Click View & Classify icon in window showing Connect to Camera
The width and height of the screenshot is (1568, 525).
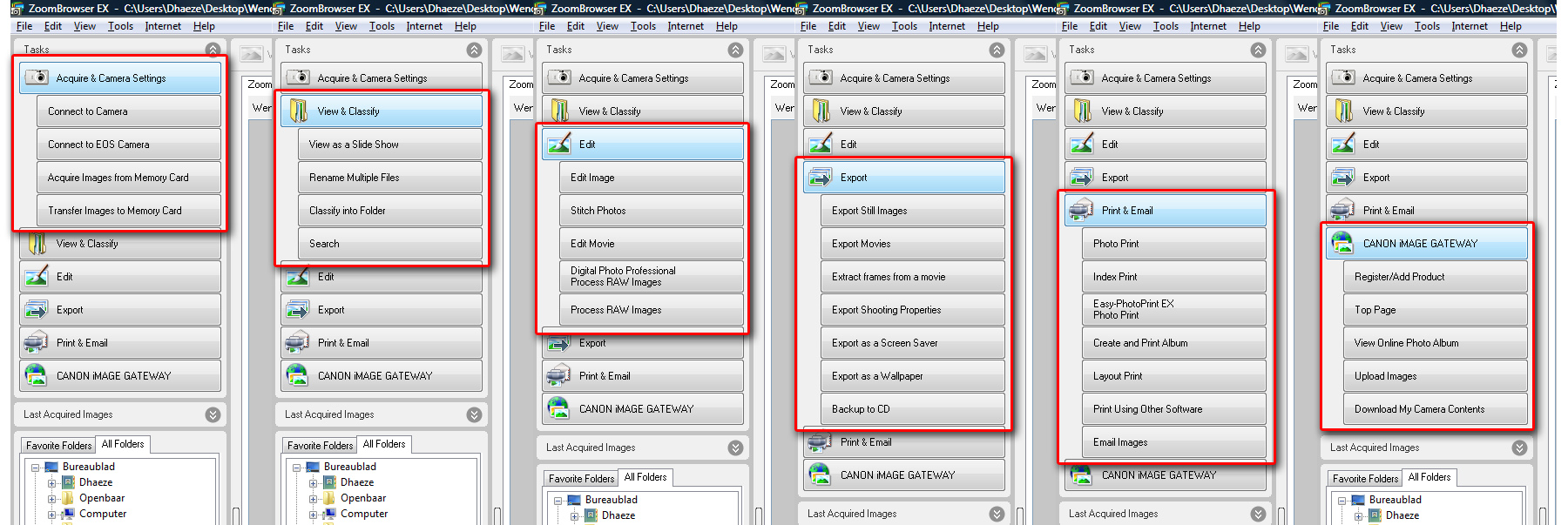(37, 243)
